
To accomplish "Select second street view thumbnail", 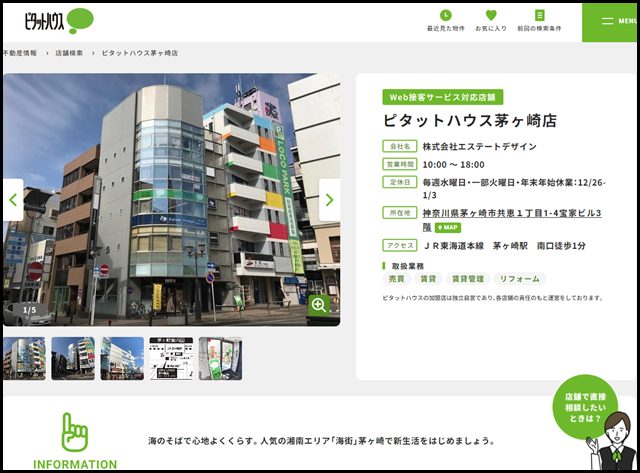I will click(73, 359).
